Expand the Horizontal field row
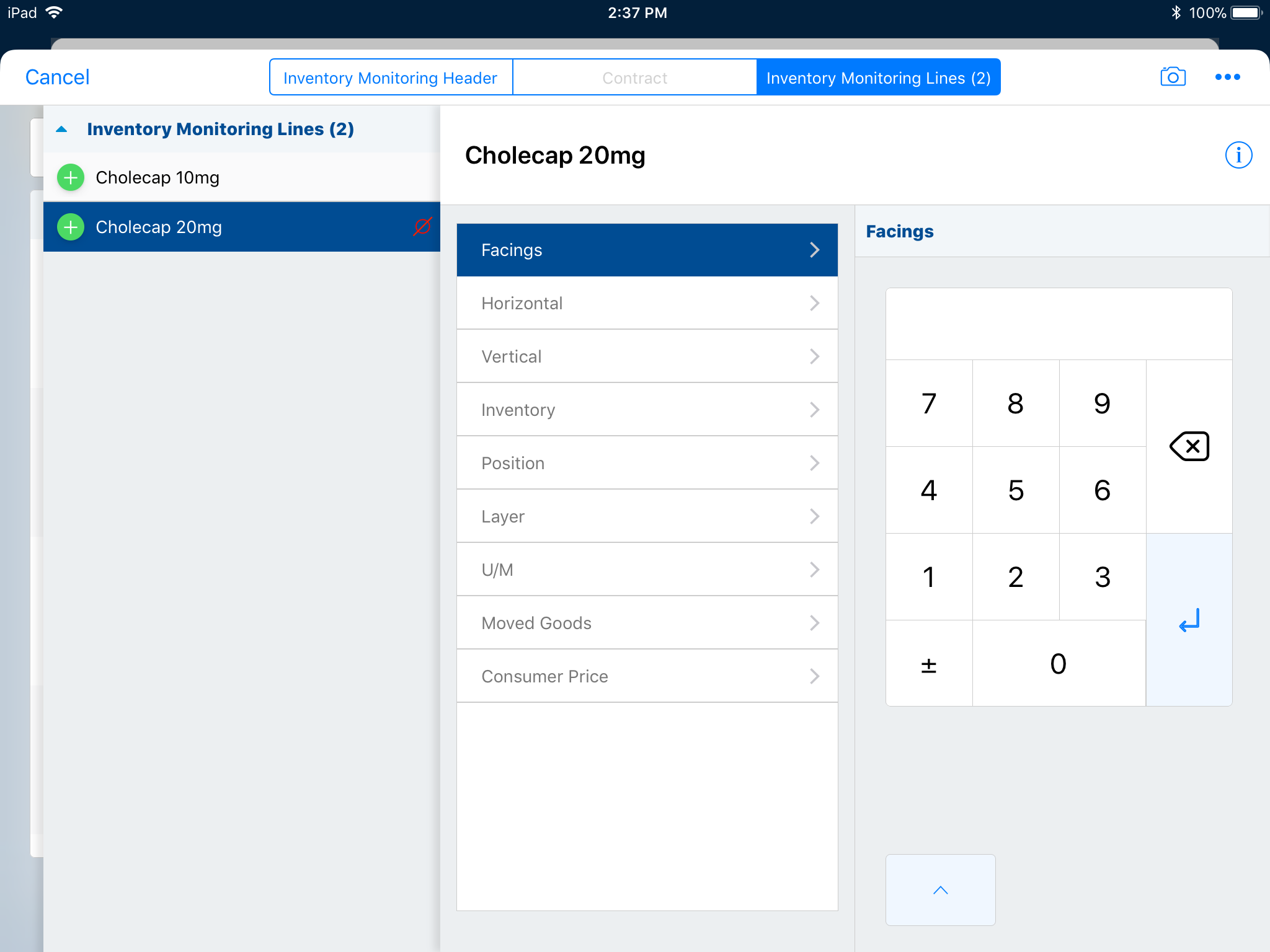Viewport: 1270px width, 952px height. pos(647,303)
